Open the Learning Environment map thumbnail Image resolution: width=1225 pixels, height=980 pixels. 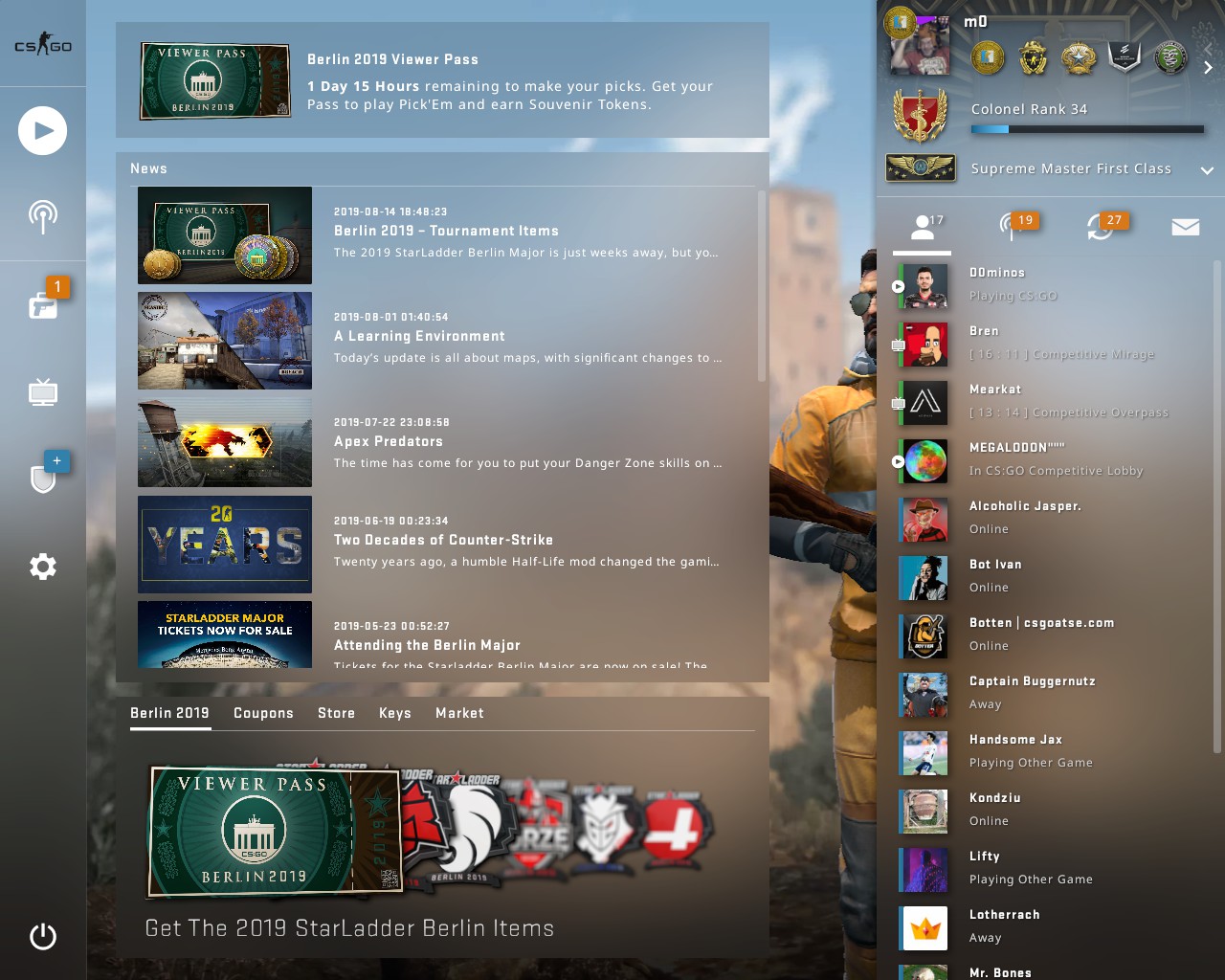(225, 341)
